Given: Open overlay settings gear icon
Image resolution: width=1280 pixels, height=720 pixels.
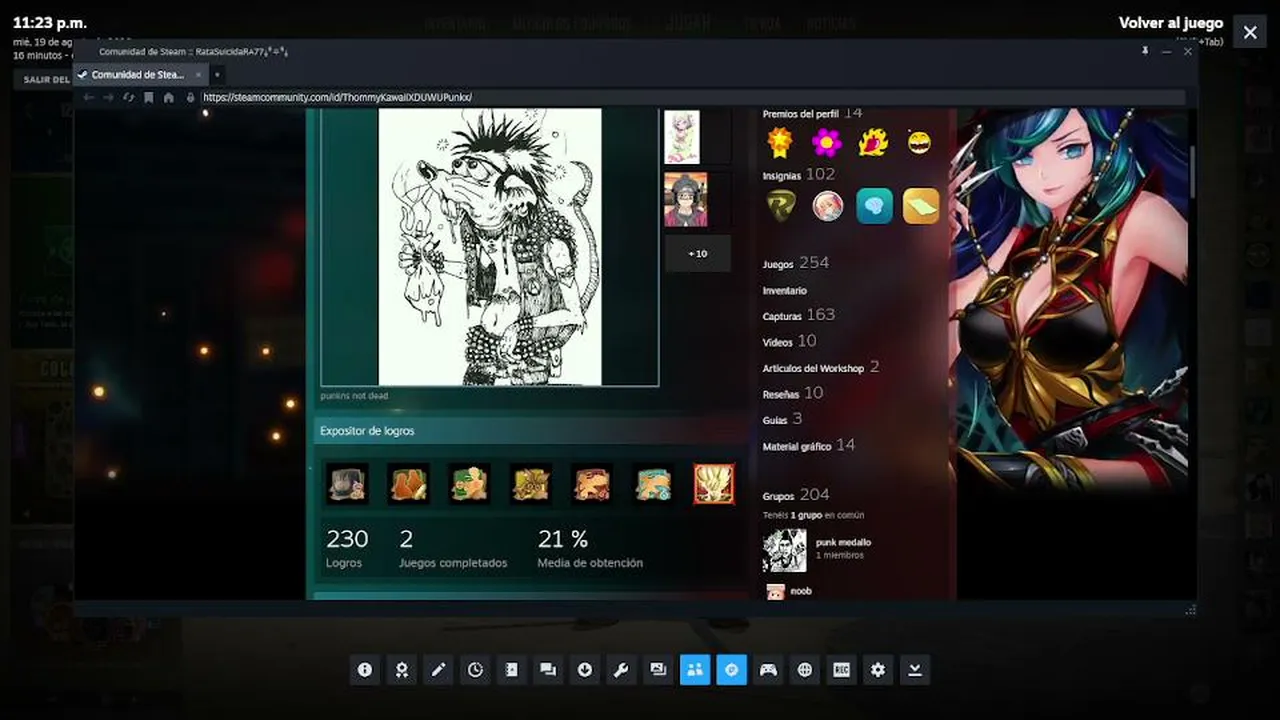Looking at the screenshot, I should click(878, 670).
